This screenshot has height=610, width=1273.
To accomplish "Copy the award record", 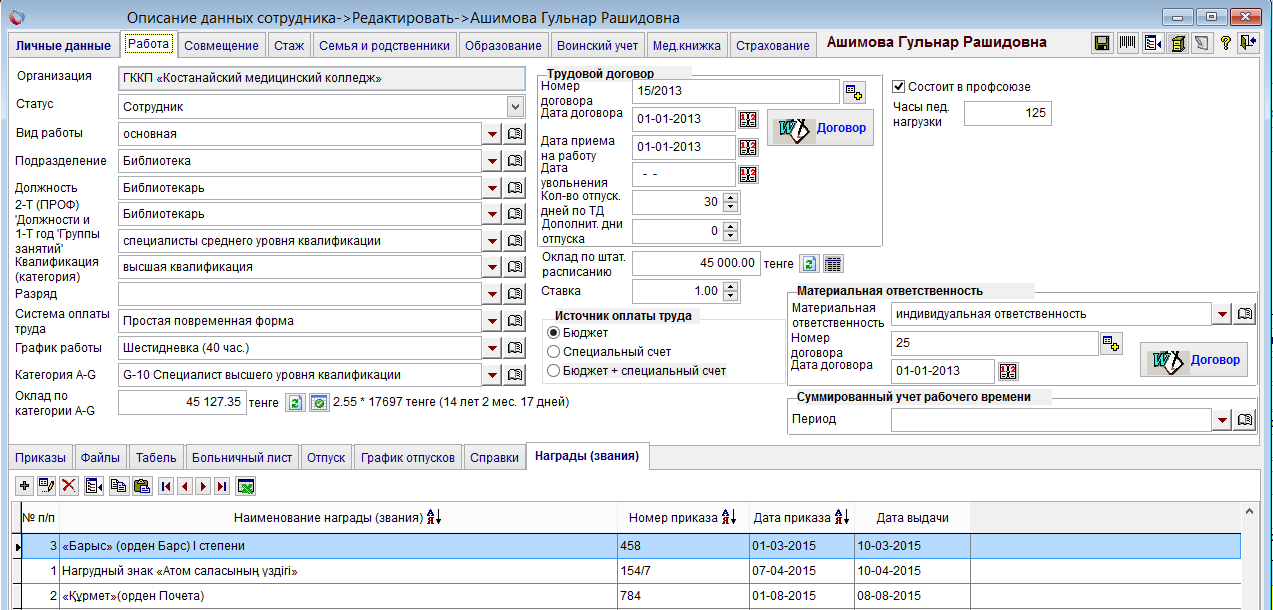I will coord(118,486).
